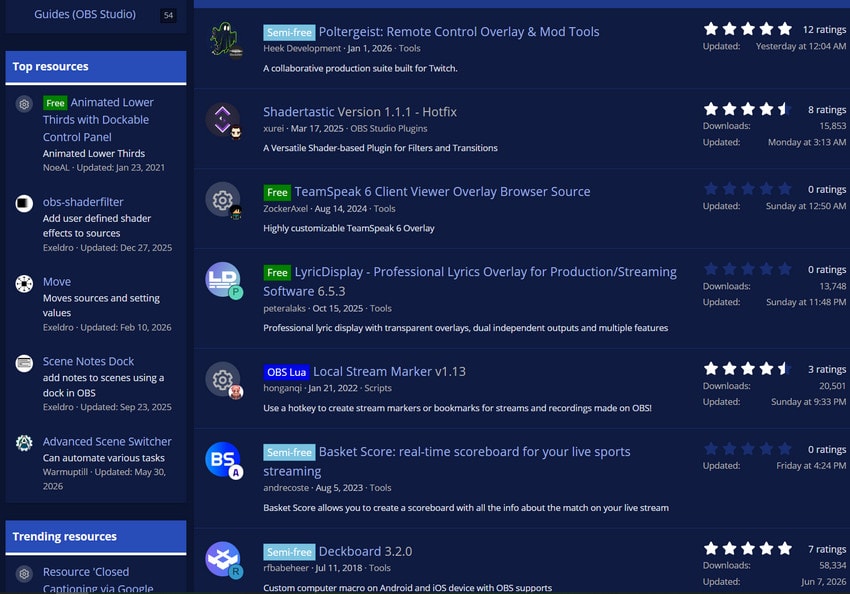Open honganqi author profile
Viewport: 850px width, 594px height.
point(282,389)
